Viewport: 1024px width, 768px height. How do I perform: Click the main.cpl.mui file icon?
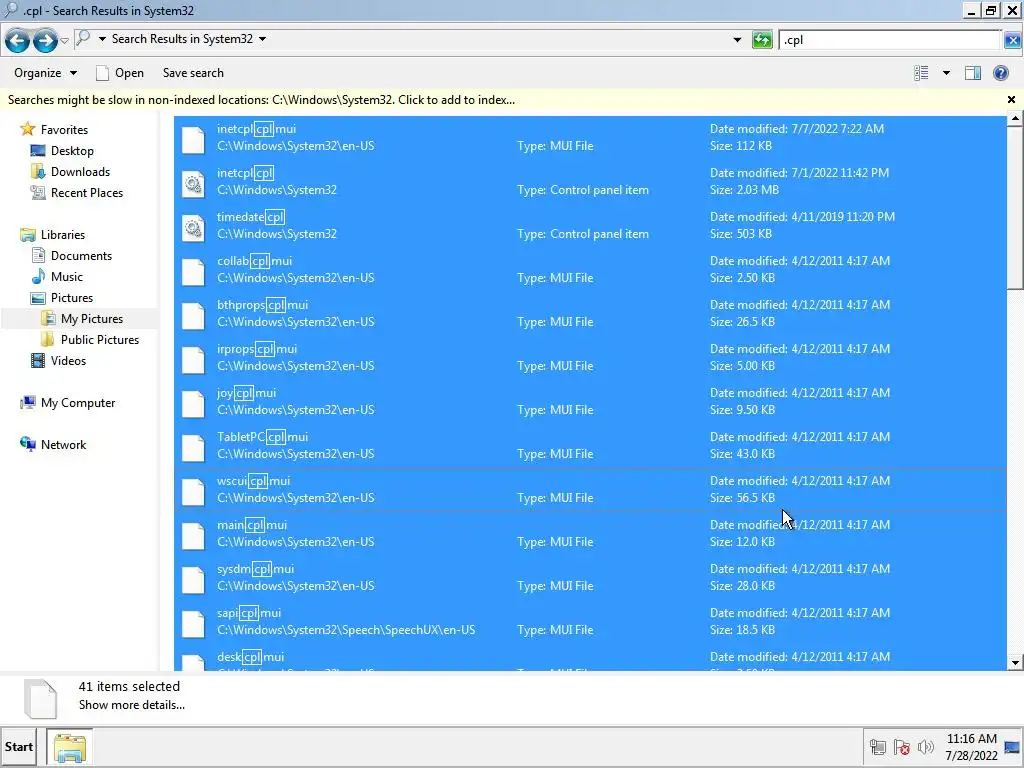tap(193, 536)
